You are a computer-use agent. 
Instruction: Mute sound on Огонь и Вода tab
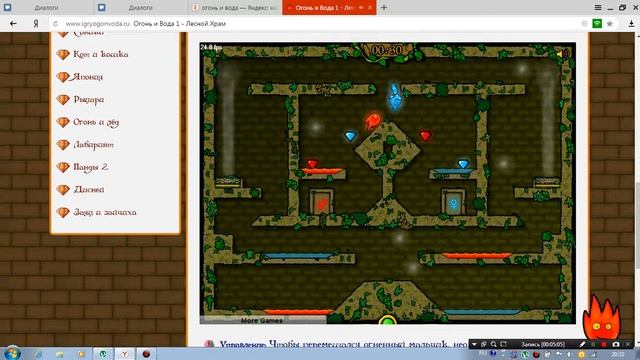pos(361,7)
